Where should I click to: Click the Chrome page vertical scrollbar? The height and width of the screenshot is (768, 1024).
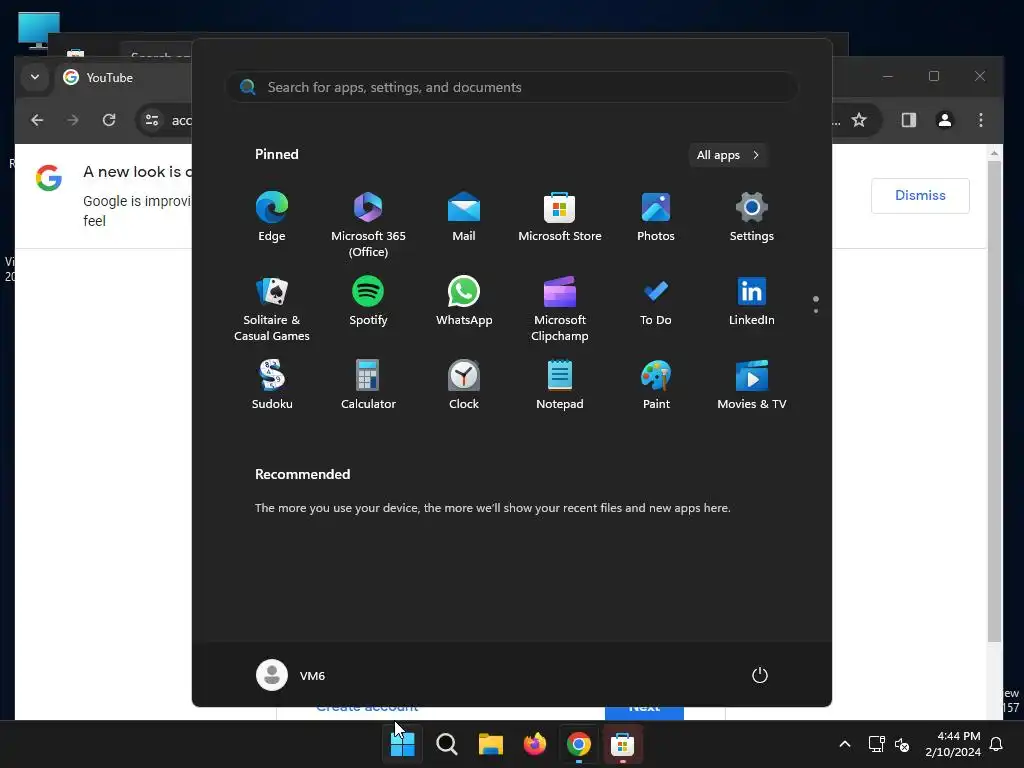[994, 402]
